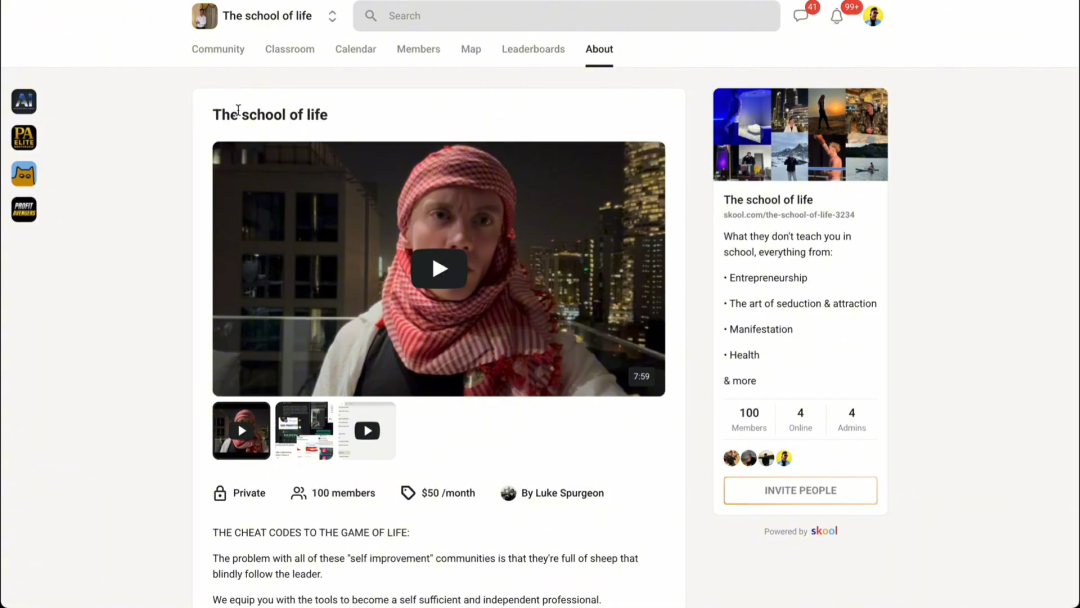Viewport: 1080px width, 608px height.
Task: Open the Profit Avengers community icon
Action: click(23, 209)
